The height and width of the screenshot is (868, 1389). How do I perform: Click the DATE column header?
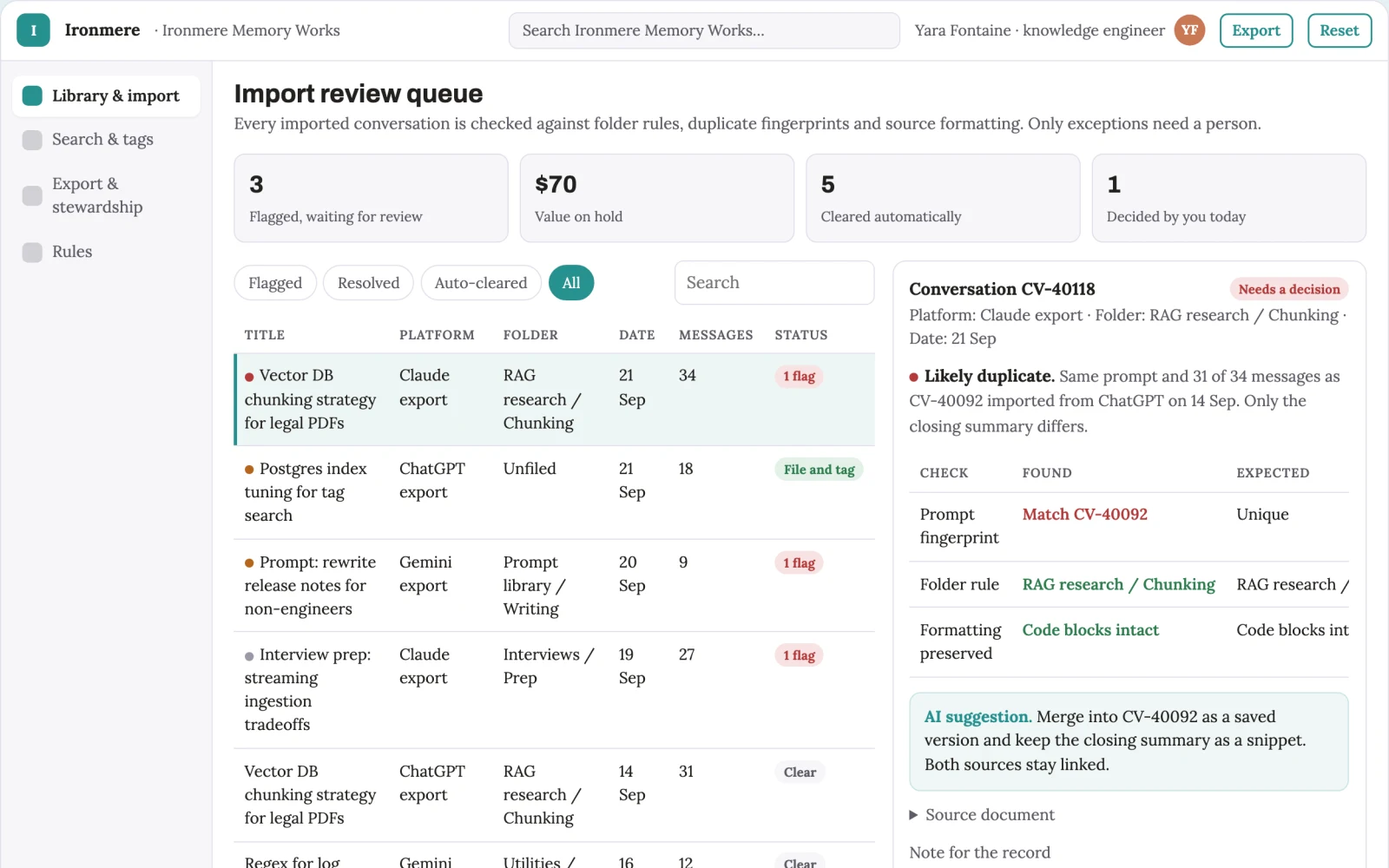tap(636, 335)
